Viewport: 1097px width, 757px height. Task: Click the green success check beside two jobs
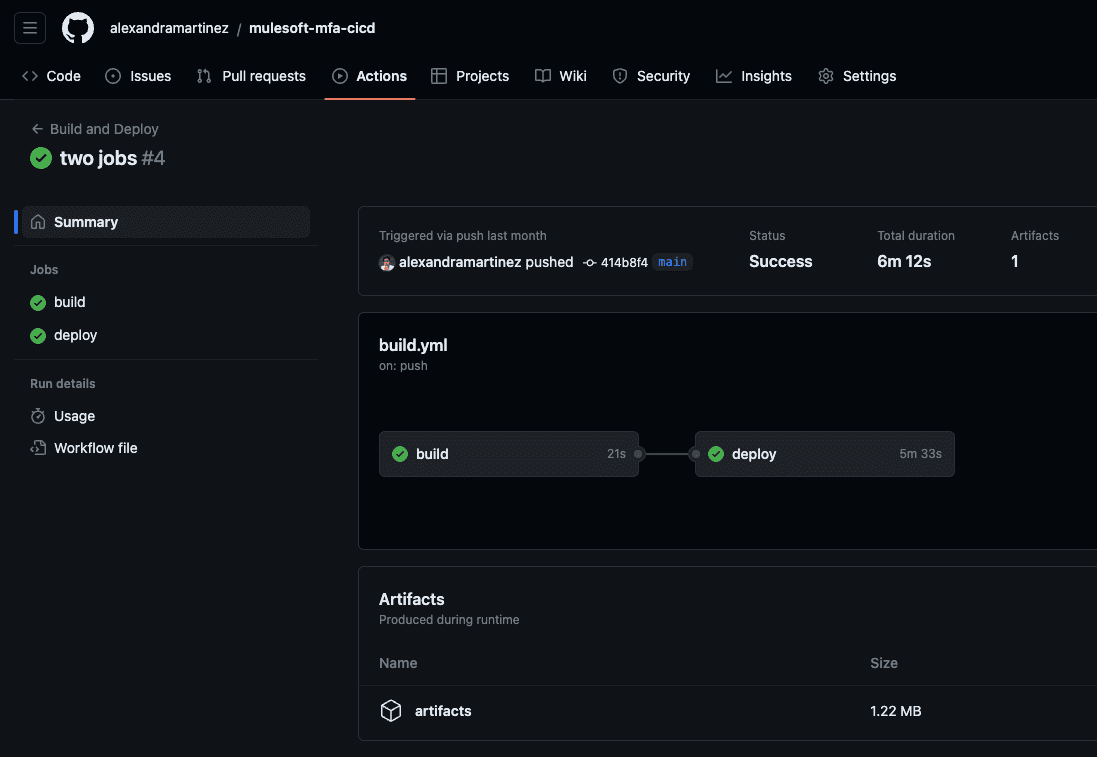(41, 158)
